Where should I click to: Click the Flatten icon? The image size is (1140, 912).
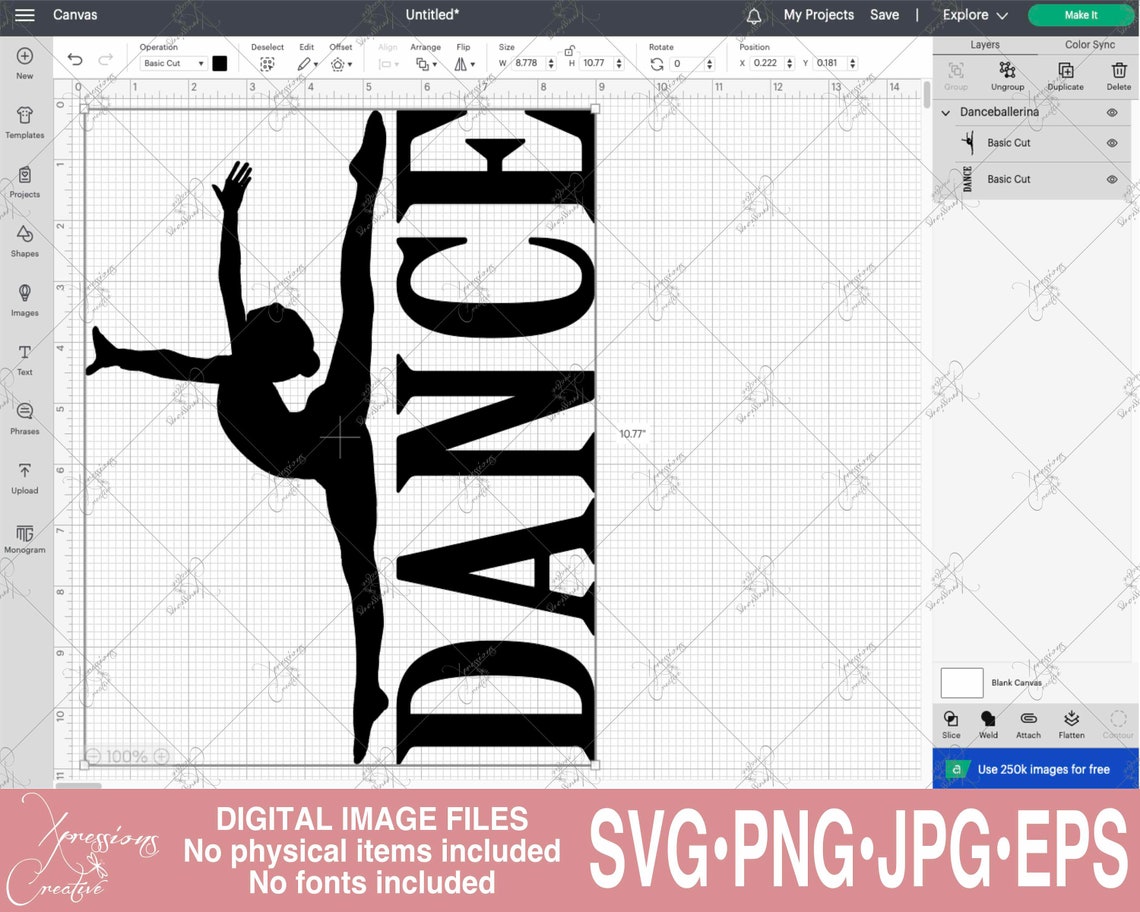click(1071, 722)
